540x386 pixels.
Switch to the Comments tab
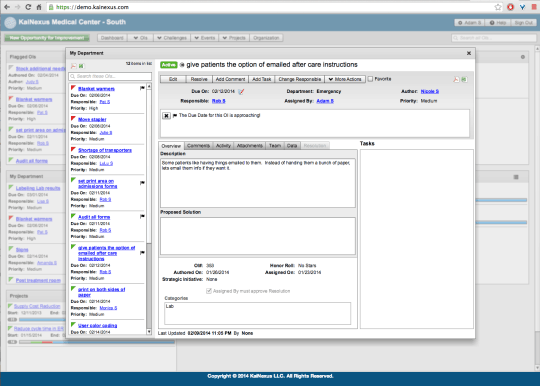[x=198, y=146]
